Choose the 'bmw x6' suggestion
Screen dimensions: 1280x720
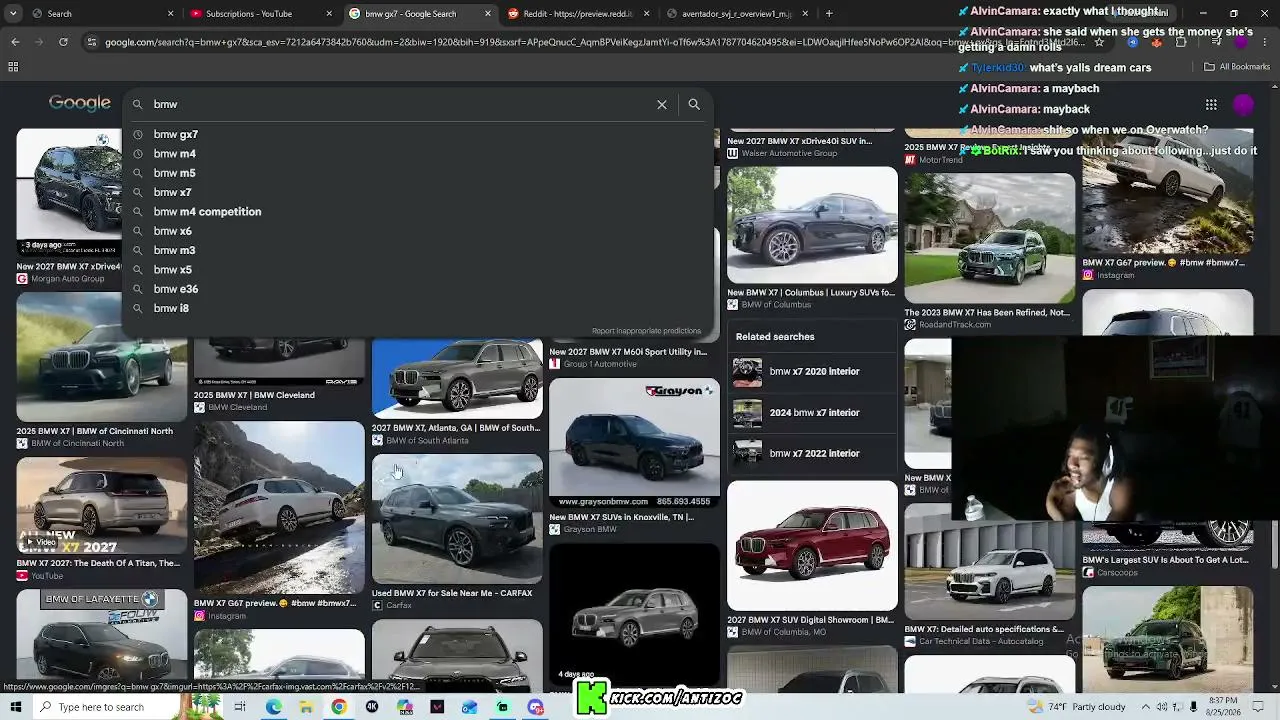pyautogui.click(x=418, y=231)
